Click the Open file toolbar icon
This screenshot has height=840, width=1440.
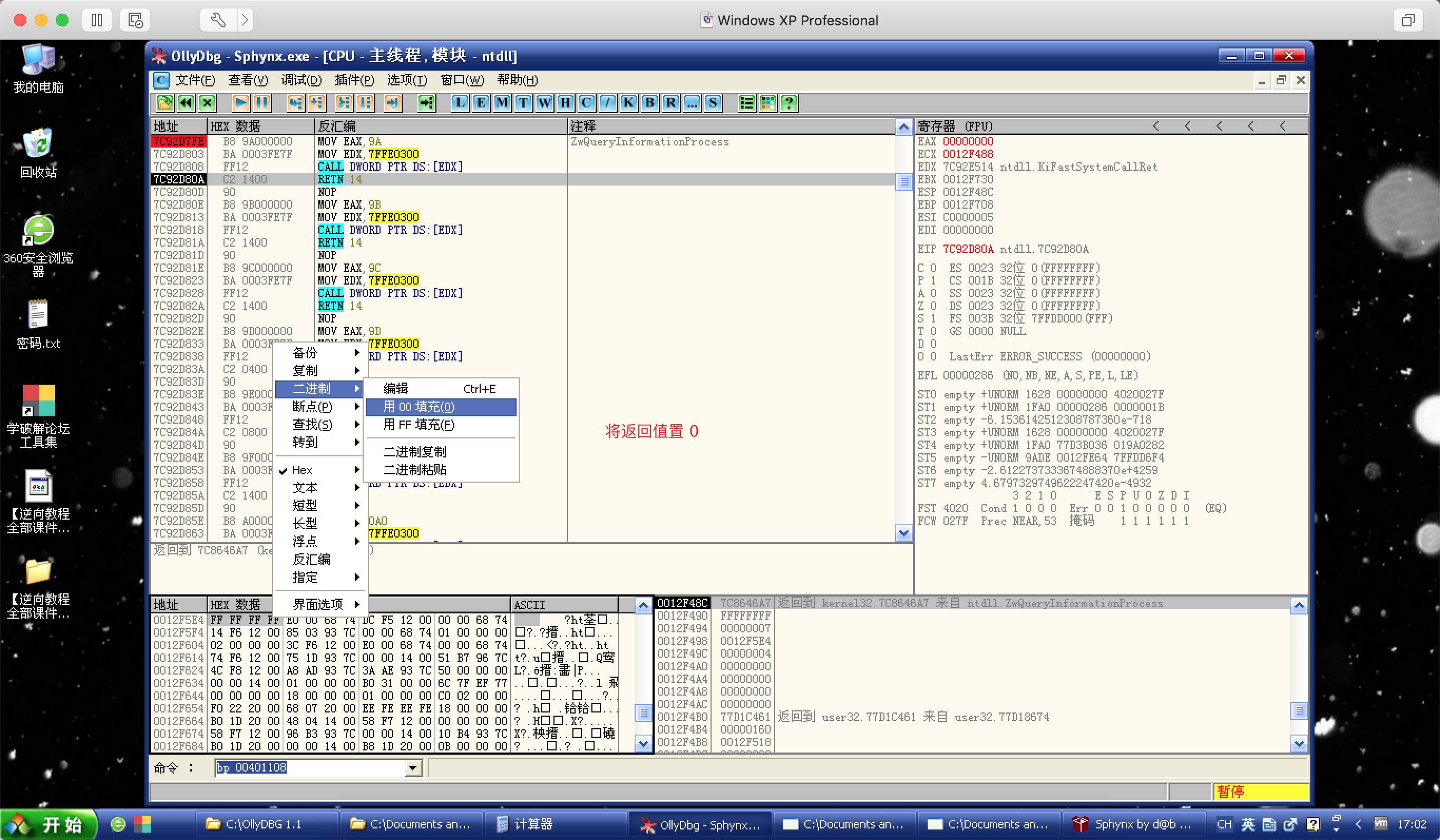click(164, 103)
